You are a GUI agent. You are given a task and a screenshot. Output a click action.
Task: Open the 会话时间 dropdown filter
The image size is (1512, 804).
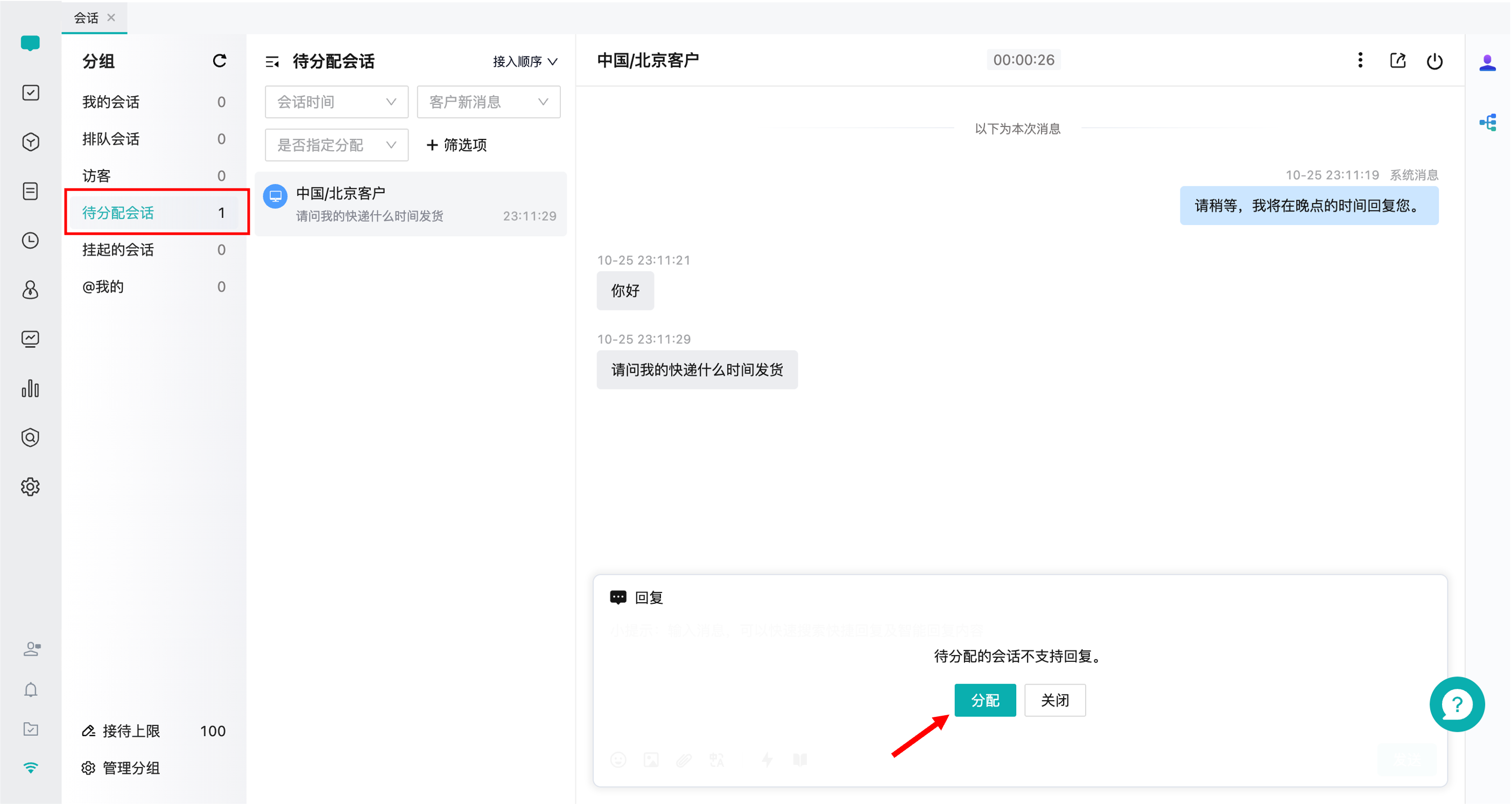click(336, 102)
